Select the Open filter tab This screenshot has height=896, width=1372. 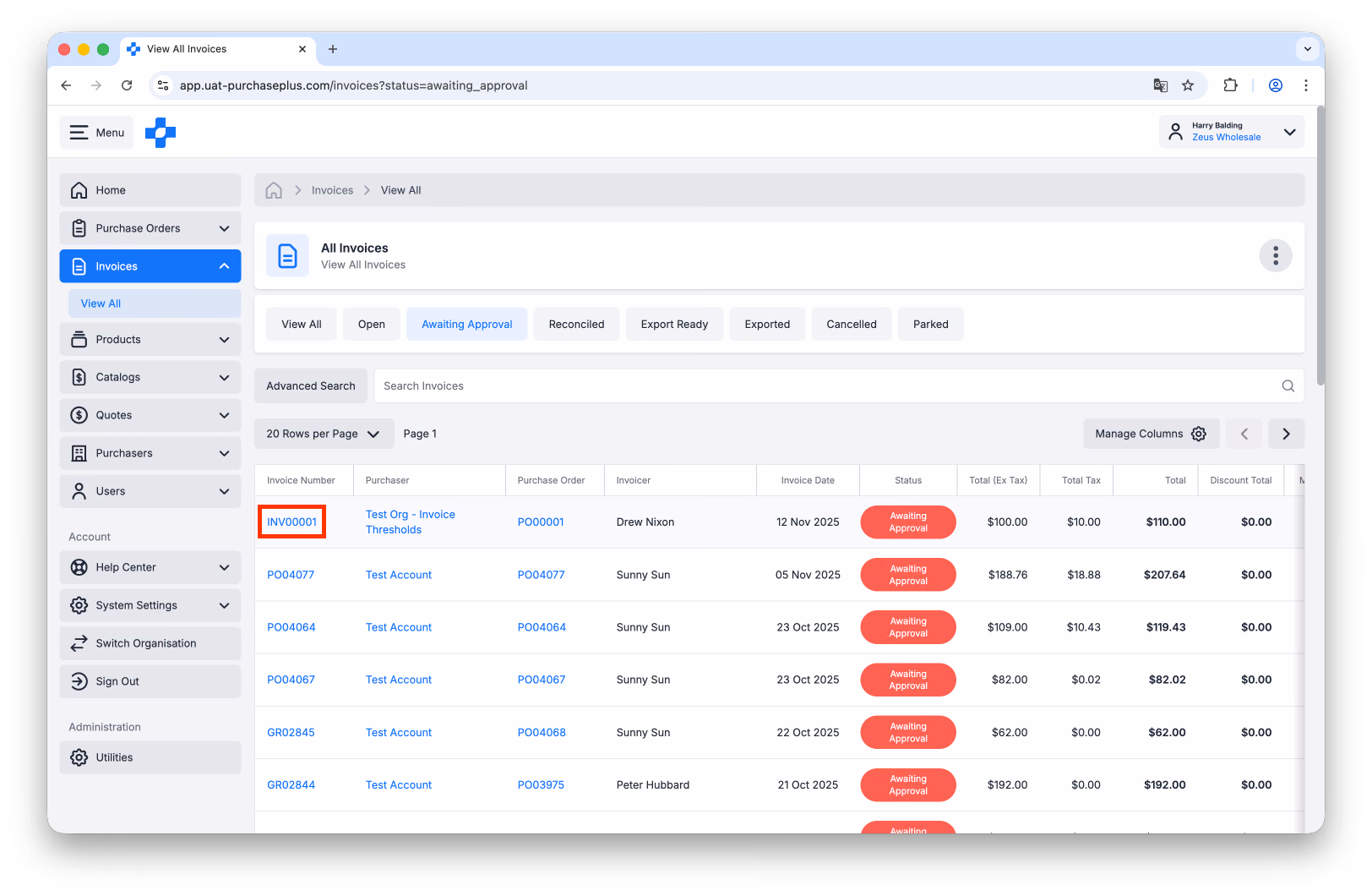click(x=372, y=325)
